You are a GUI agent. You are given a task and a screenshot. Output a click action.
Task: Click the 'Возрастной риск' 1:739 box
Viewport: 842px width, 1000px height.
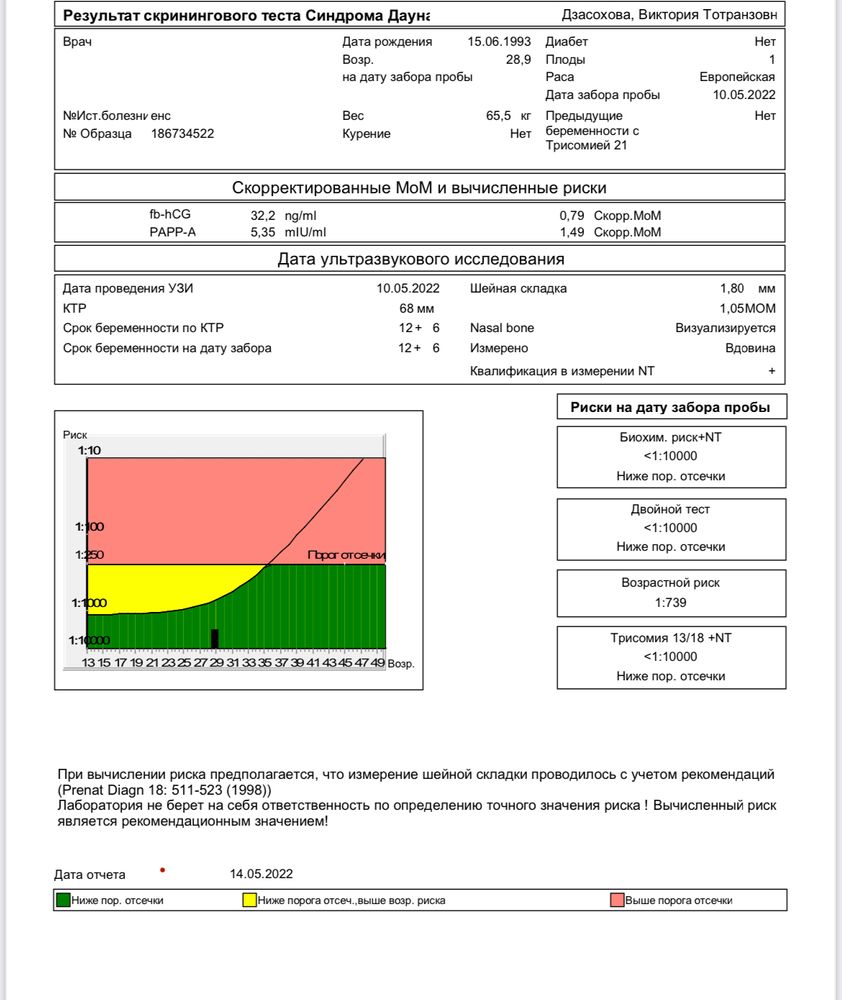[x=670, y=592]
